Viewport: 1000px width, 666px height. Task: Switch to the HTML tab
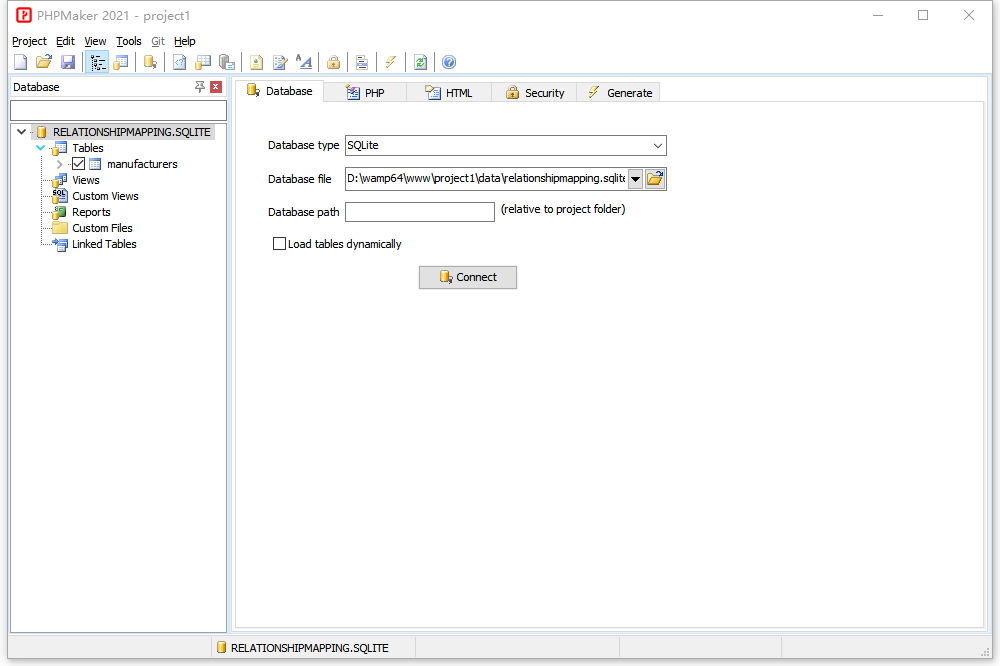(449, 93)
